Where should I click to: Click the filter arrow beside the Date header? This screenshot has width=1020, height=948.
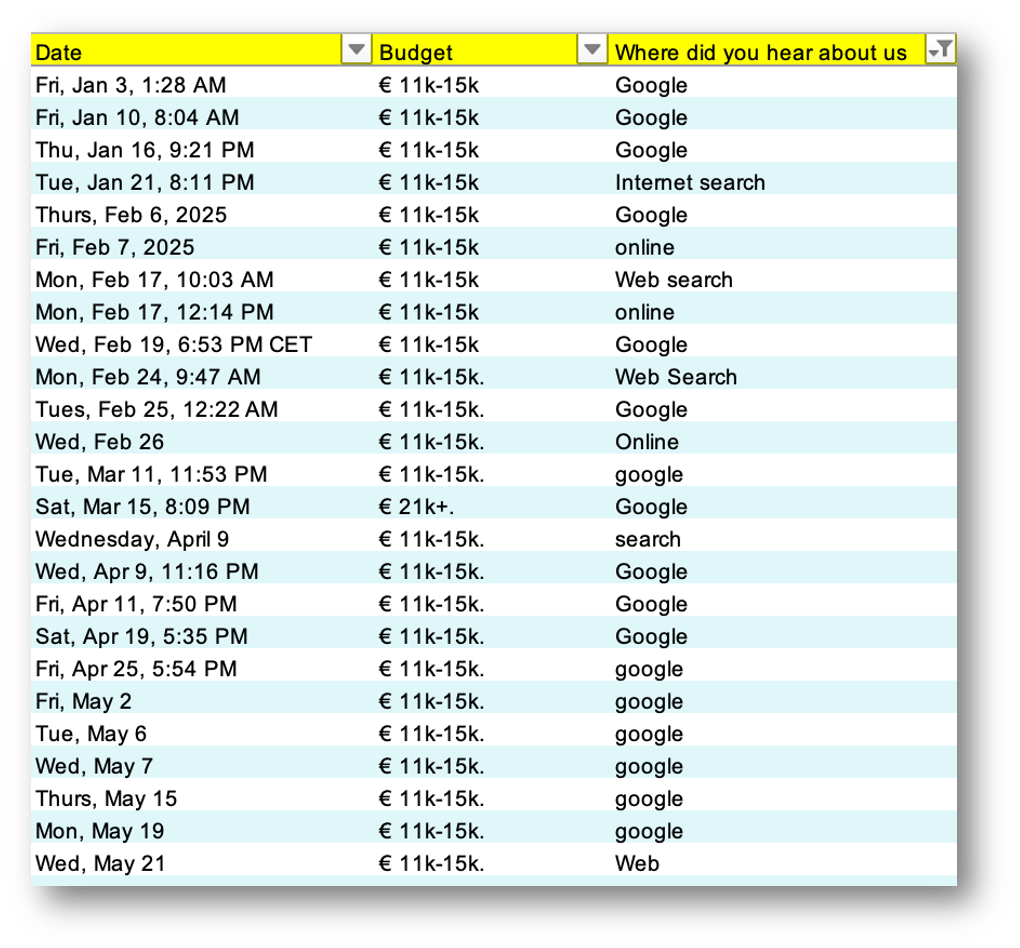[x=357, y=49]
